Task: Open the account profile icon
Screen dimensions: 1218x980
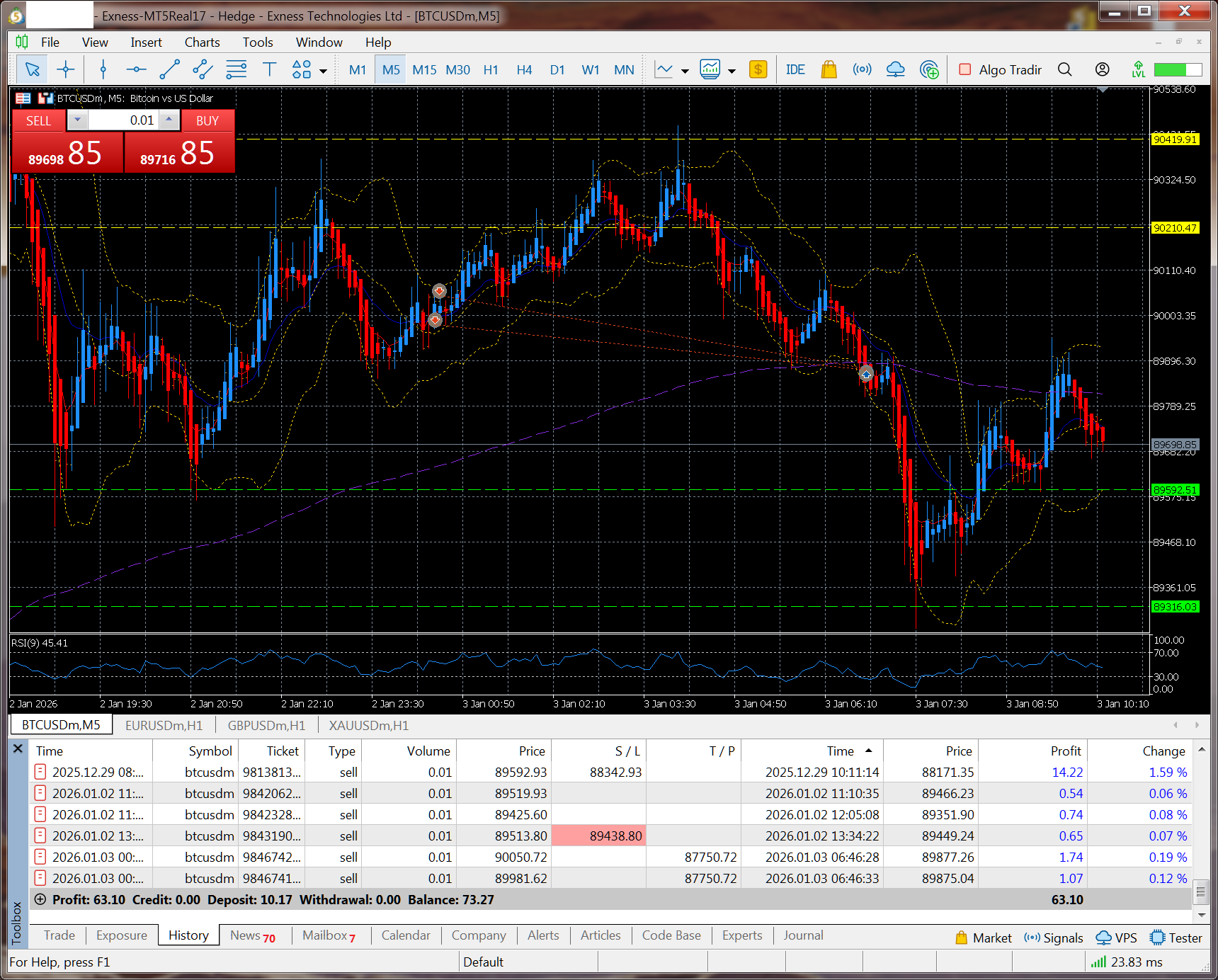Action: 1102,69
